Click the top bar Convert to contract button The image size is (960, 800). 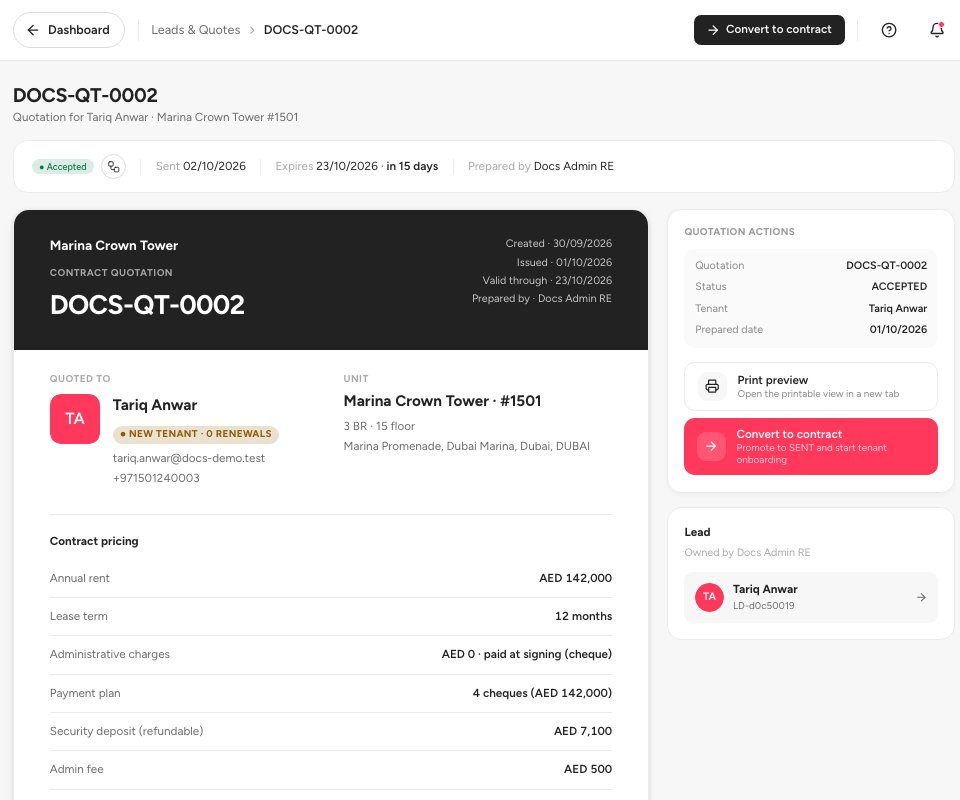point(769,30)
